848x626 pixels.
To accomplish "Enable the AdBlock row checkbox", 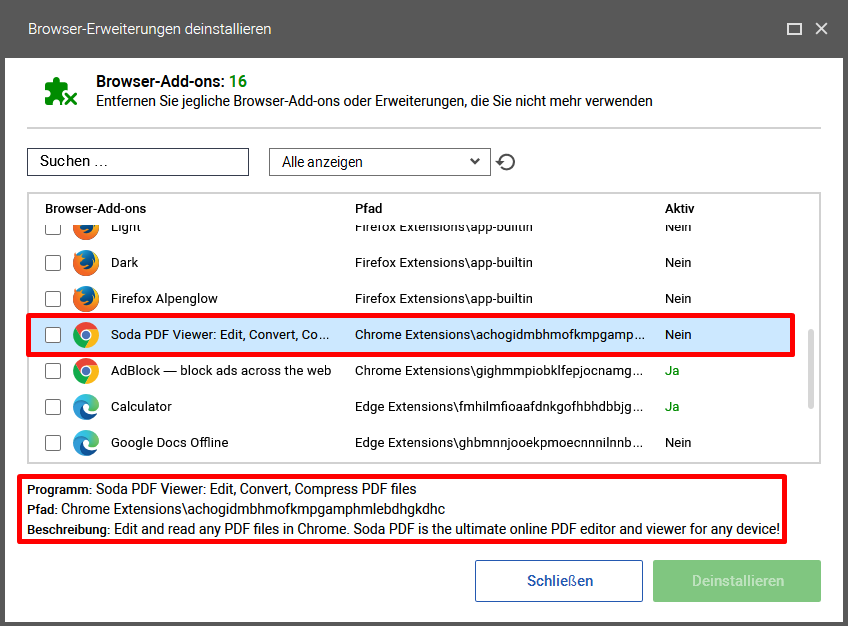I will coord(53,371).
